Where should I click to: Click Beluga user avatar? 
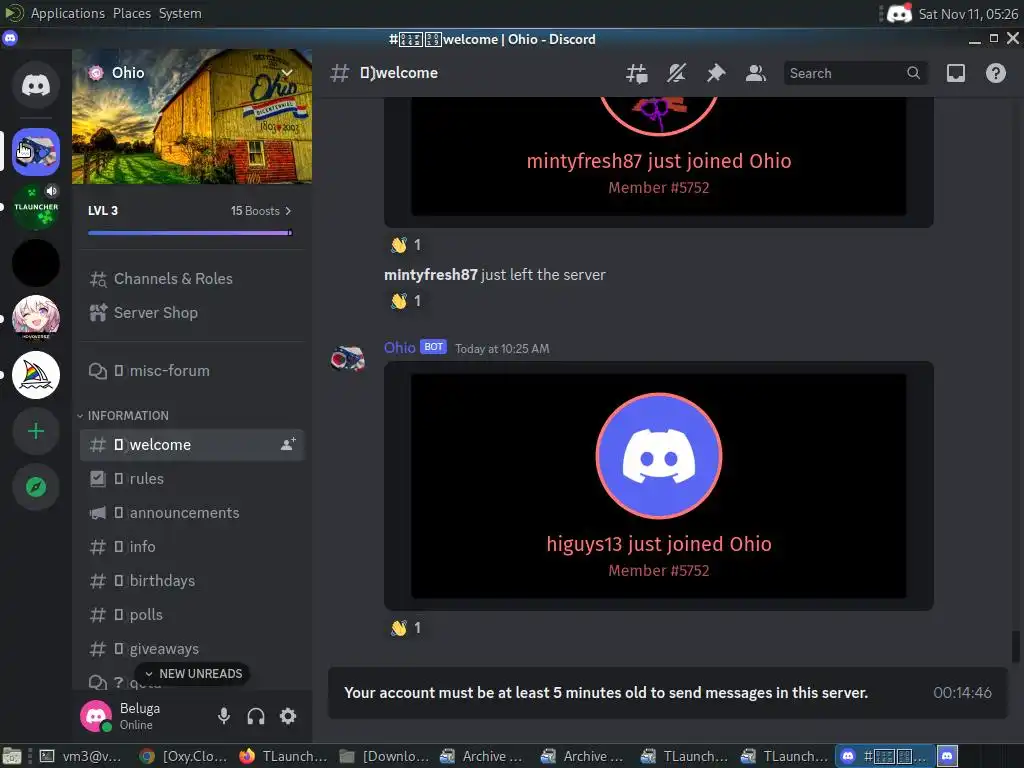pos(96,716)
